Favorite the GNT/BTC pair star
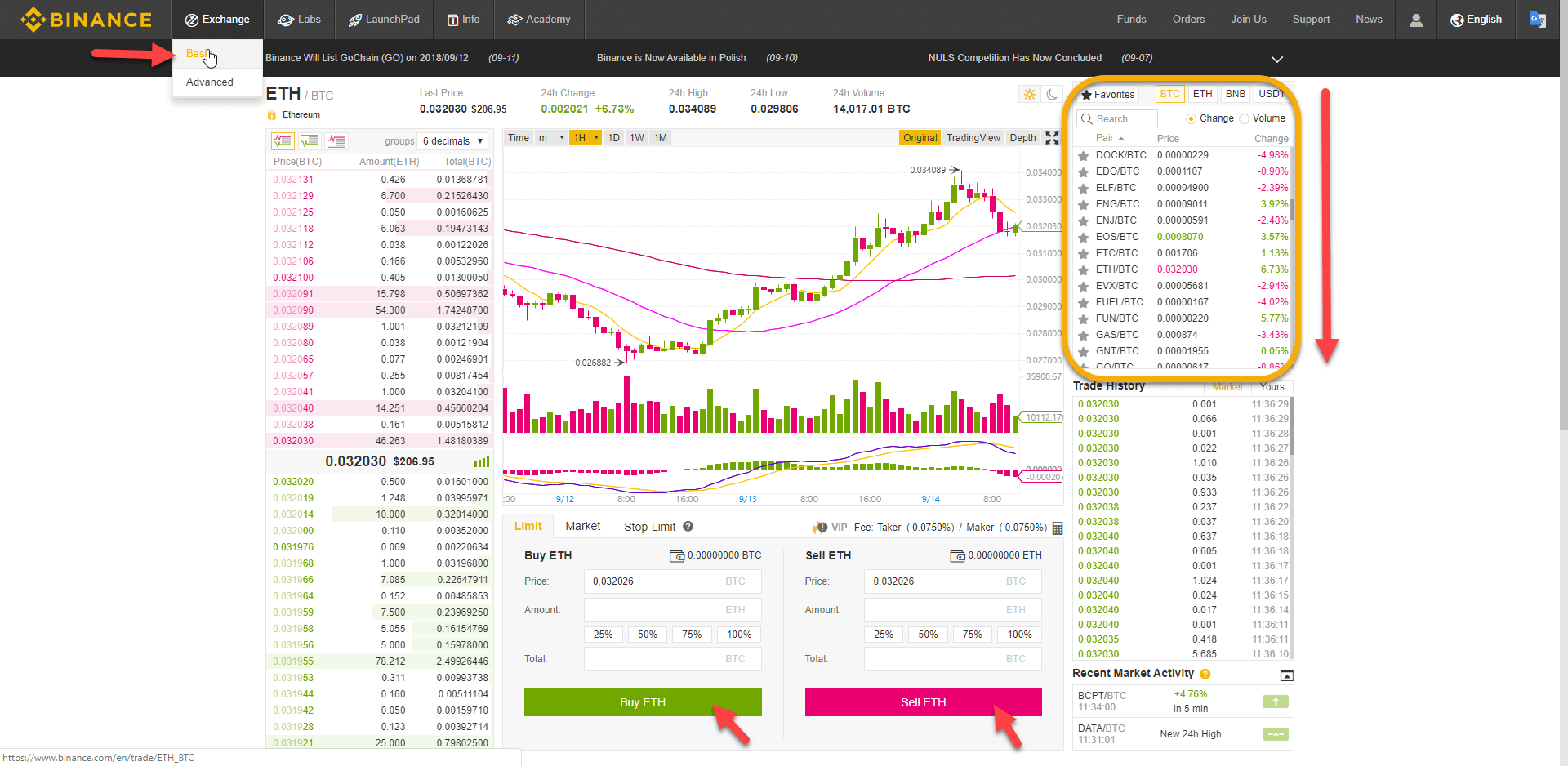Screen dimensions: 1568x766 [x=1083, y=351]
